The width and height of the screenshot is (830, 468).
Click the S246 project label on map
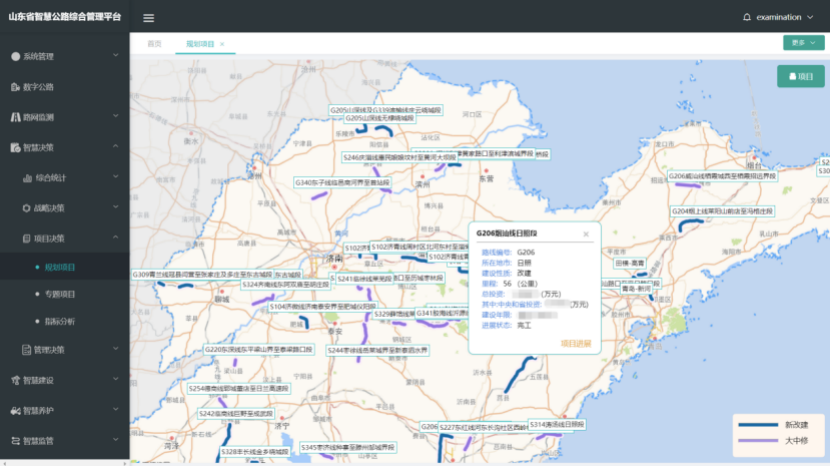[x=399, y=157]
